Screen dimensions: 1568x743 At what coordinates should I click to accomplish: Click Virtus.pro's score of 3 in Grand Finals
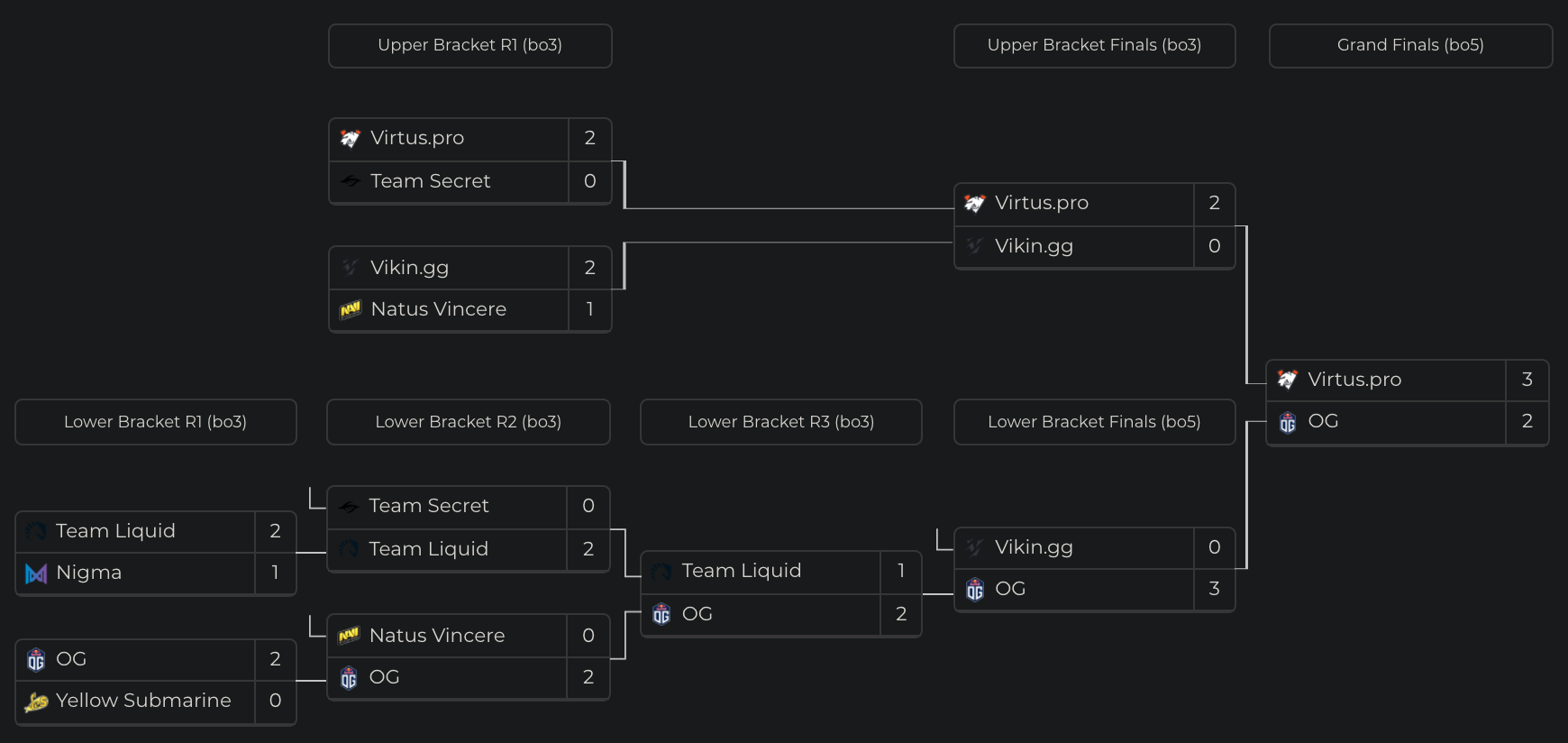1527,380
